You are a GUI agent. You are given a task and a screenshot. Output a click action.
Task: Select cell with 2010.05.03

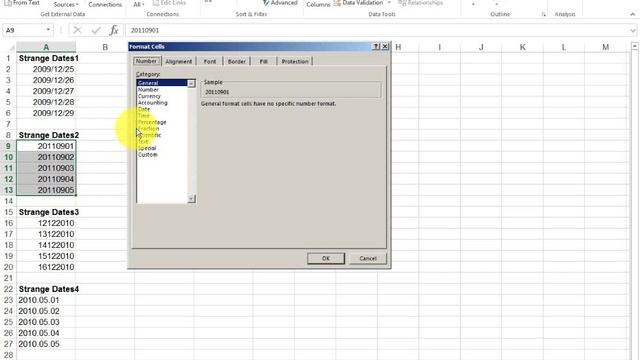pos(46,322)
